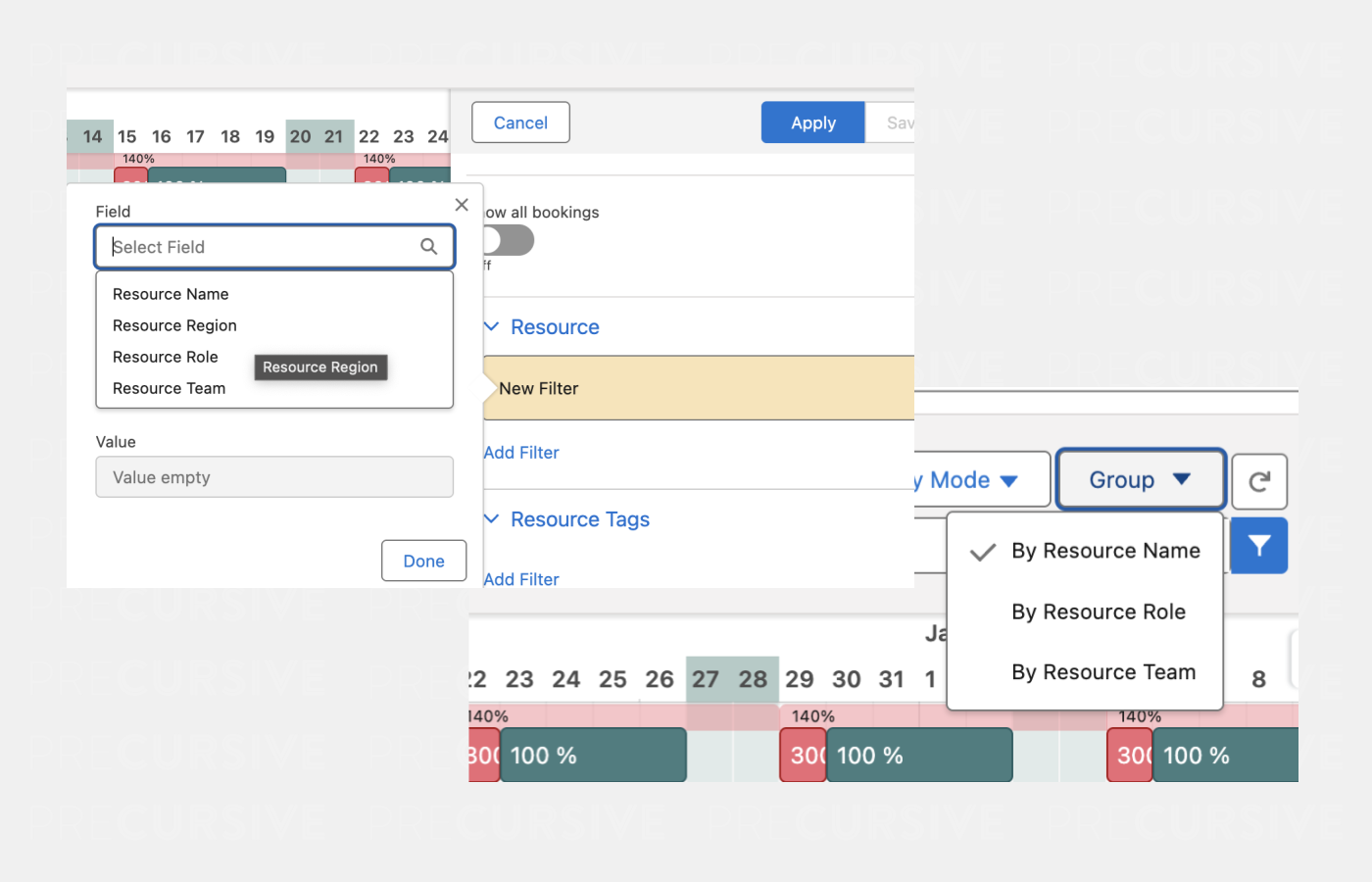Click inside the Select Field search input

click(x=260, y=247)
